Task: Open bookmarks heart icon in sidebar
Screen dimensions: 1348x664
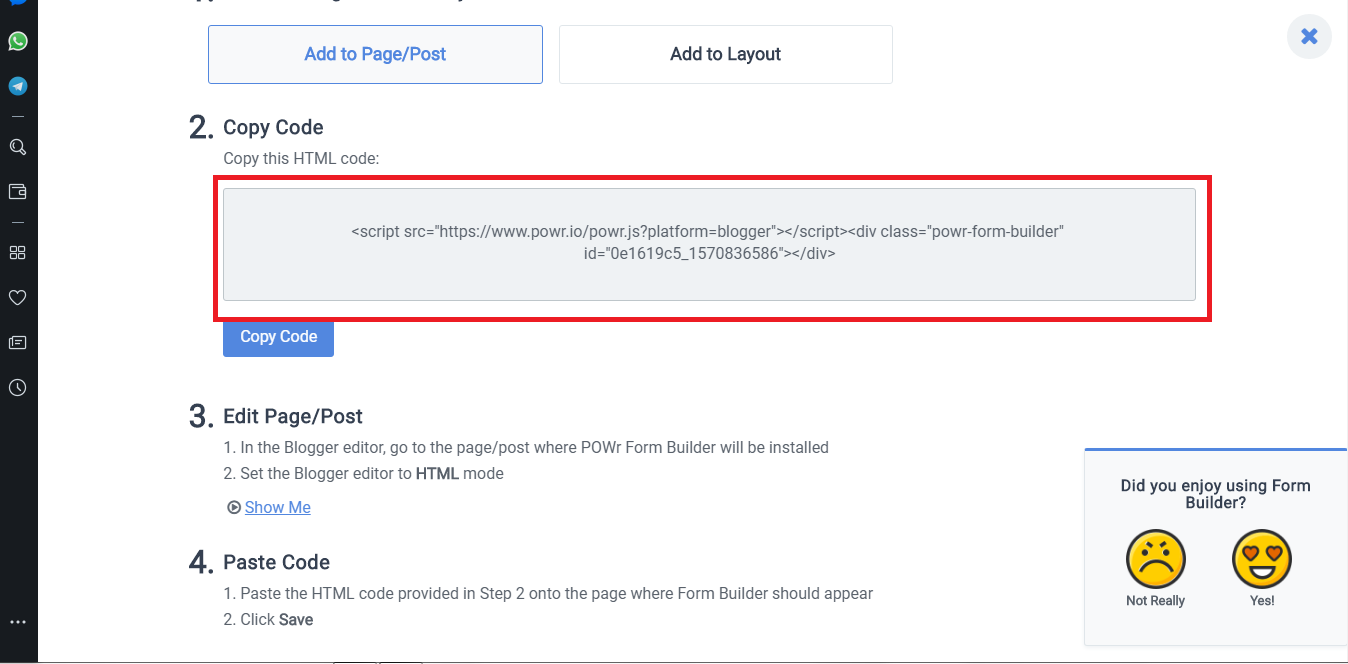Action: (18, 297)
